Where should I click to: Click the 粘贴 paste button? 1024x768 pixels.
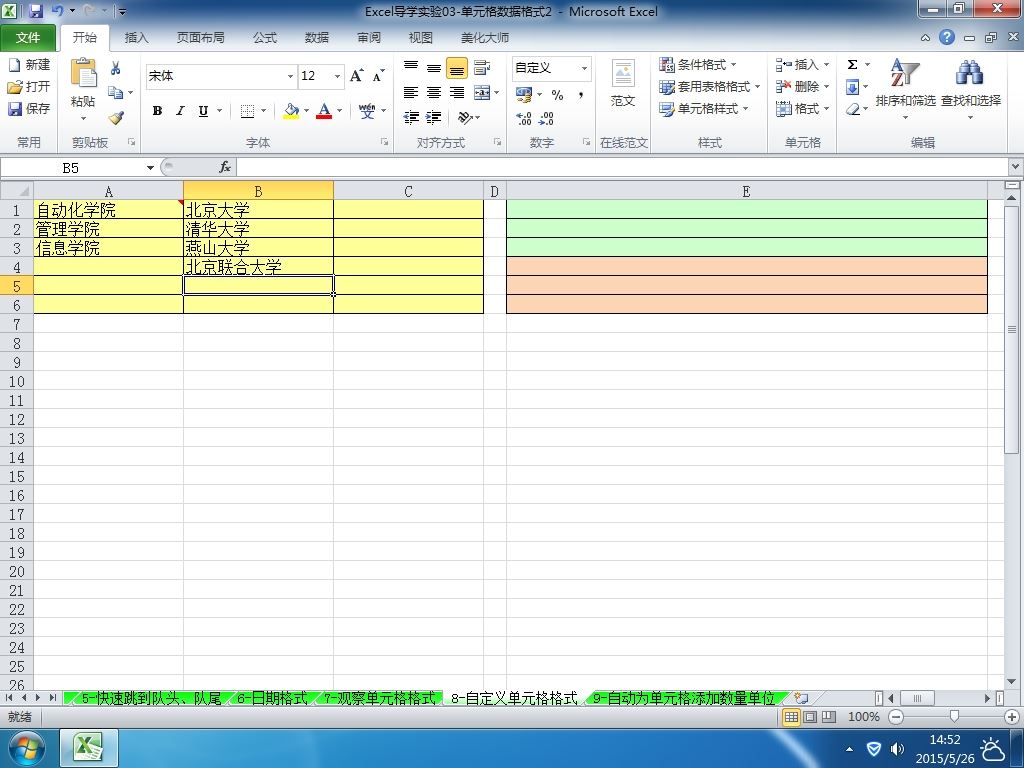83,89
